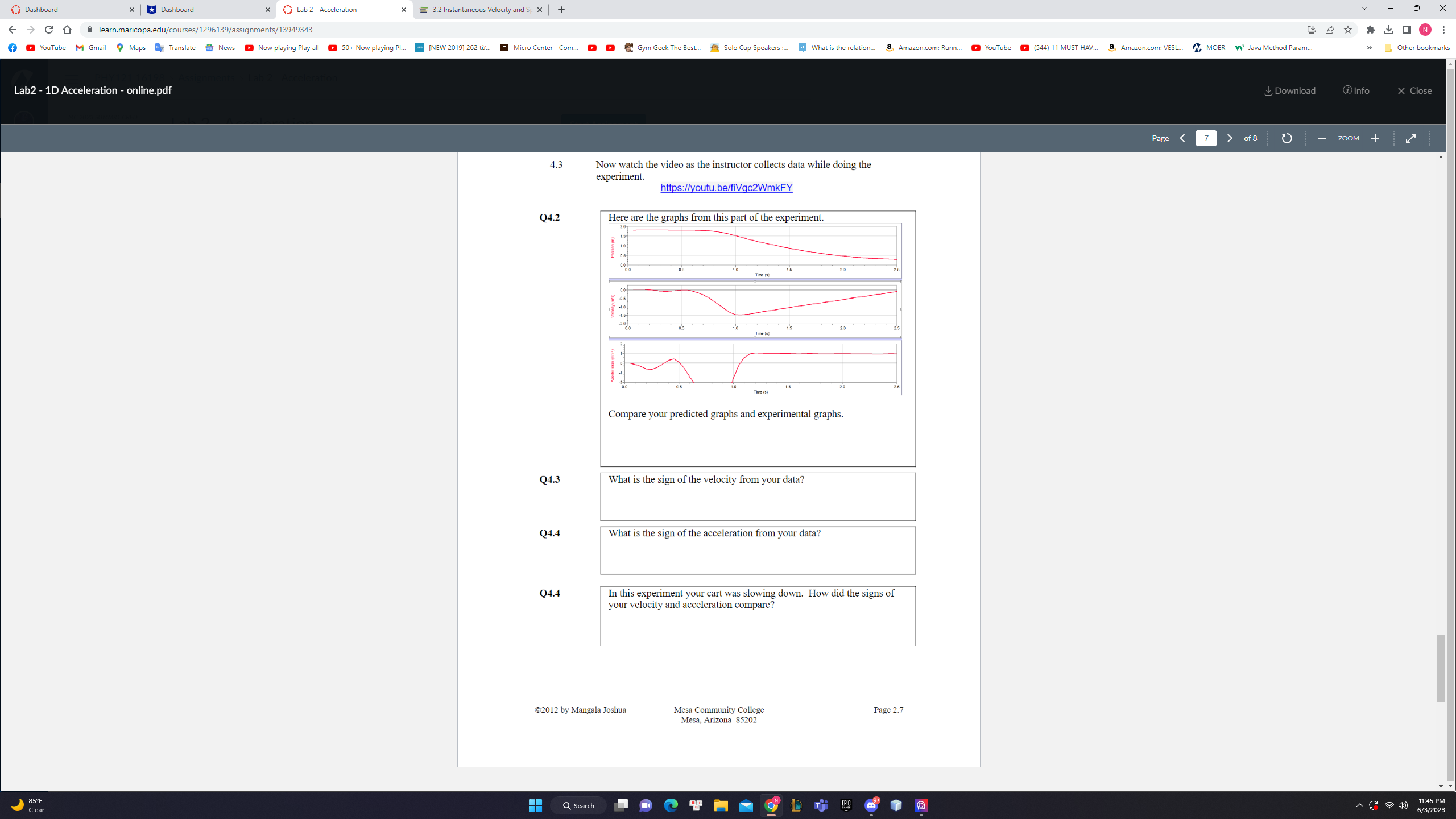This screenshot has height=819, width=1456.
Task: Zoom out the PDF with the minus icon
Action: coord(1322,138)
